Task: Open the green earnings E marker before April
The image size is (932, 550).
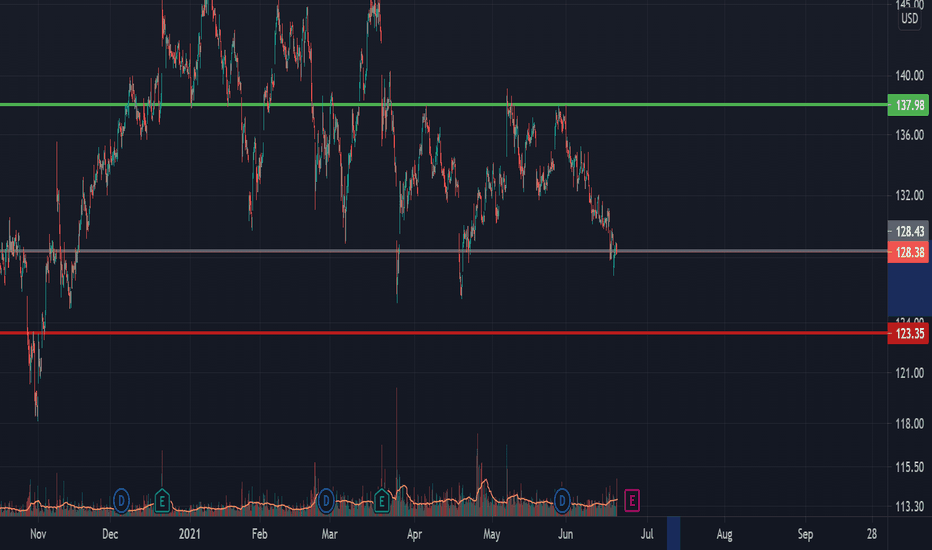Action: point(382,501)
